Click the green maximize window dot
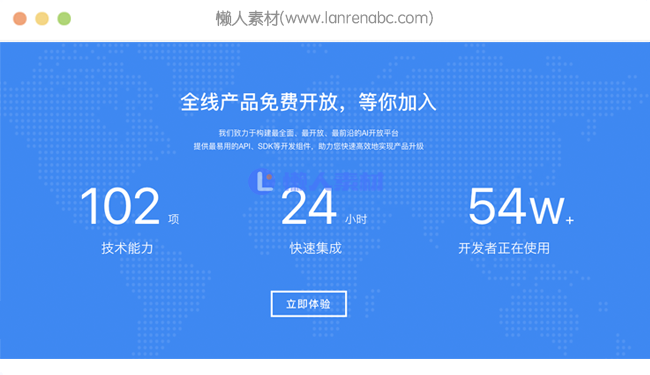Screen dimensions: 650x375 point(64,19)
